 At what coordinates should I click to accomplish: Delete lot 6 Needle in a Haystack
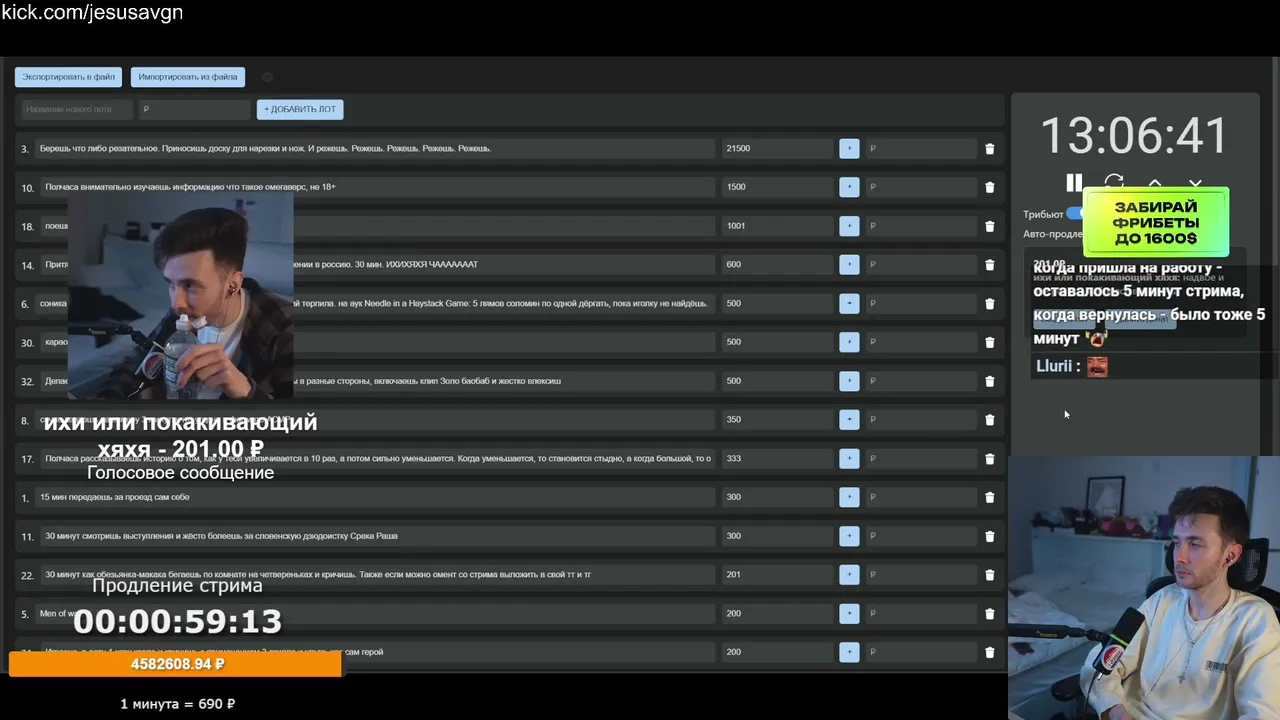pyautogui.click(x=990, y=304)
